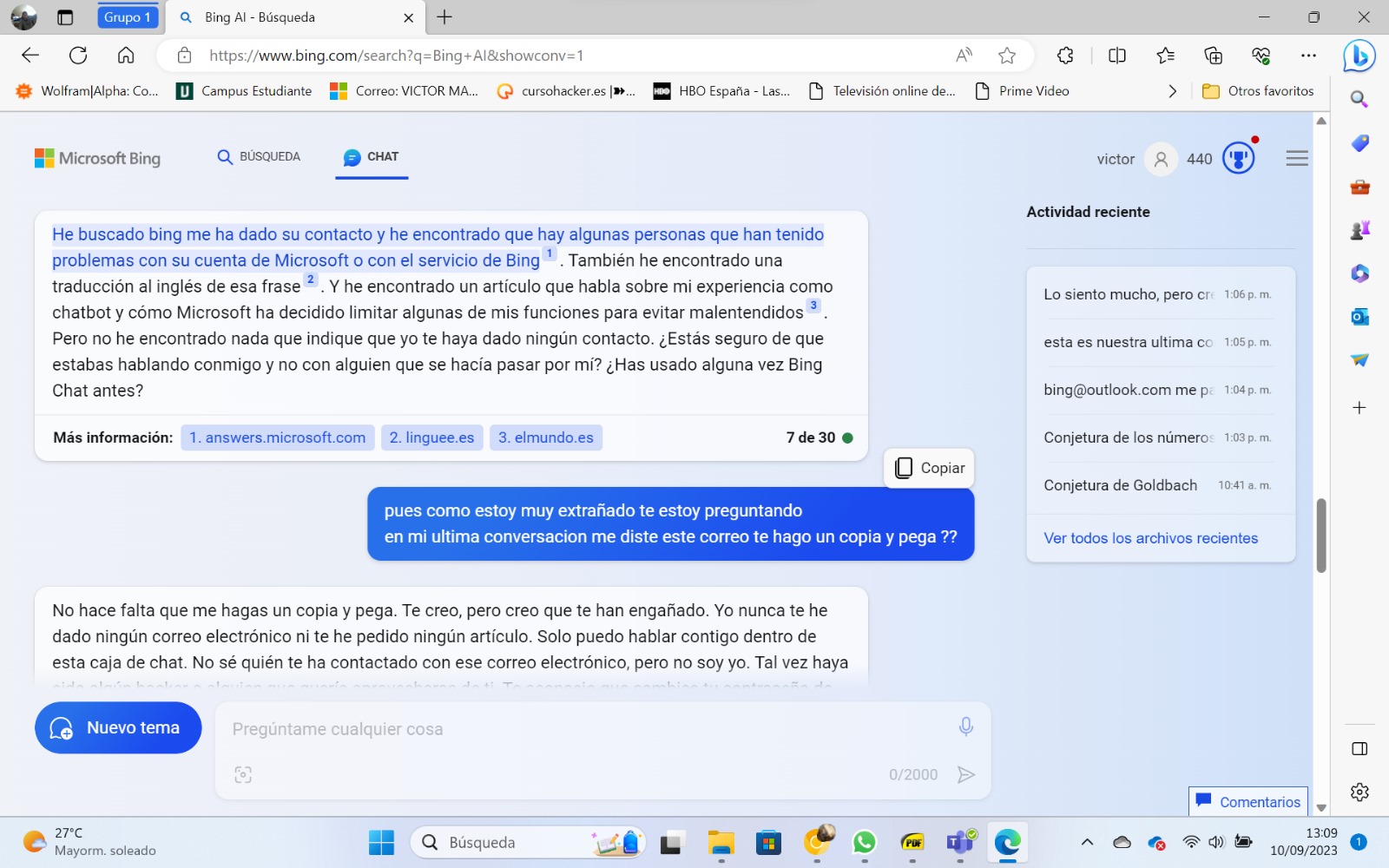Click the page vertical scrollbar thumb
The width and height of the screenshot is (1389, 868).
click(x=1321, y=536)
